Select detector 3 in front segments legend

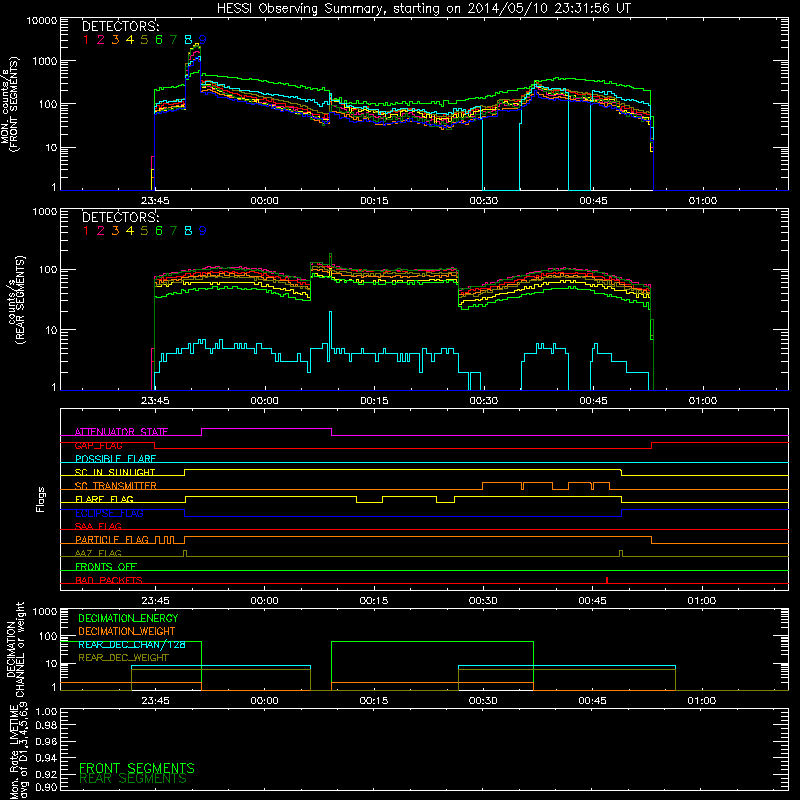pyautogui.click(x=115, y=40)
